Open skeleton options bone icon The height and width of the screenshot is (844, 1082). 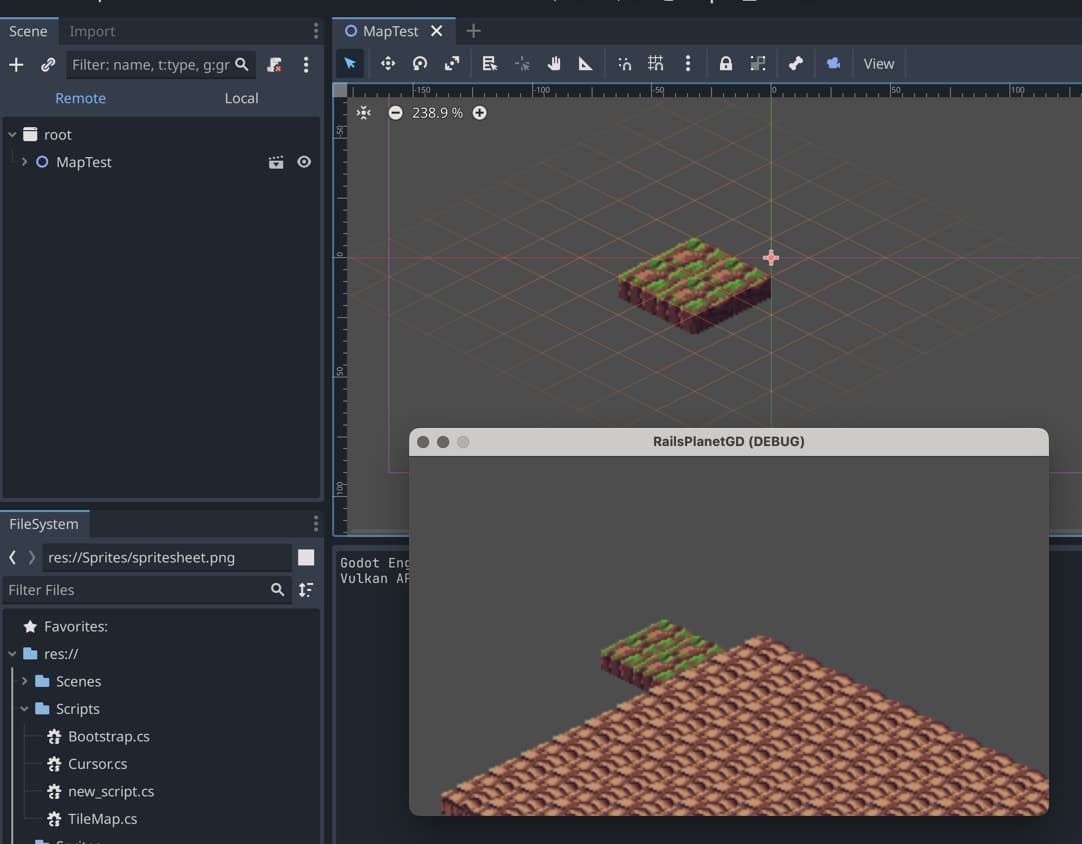[x=795, y=64]
